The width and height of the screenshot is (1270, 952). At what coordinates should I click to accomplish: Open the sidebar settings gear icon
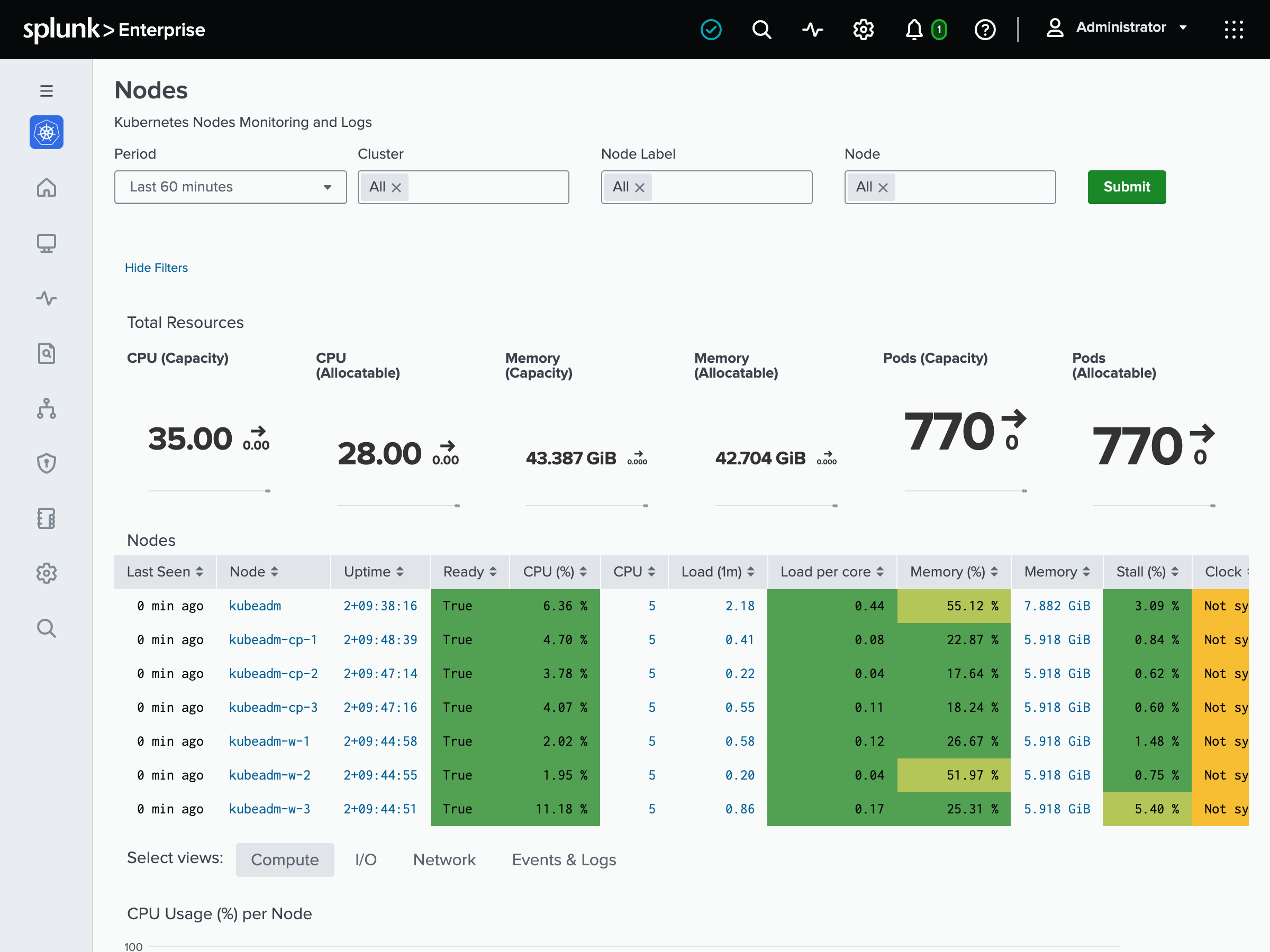47,573
